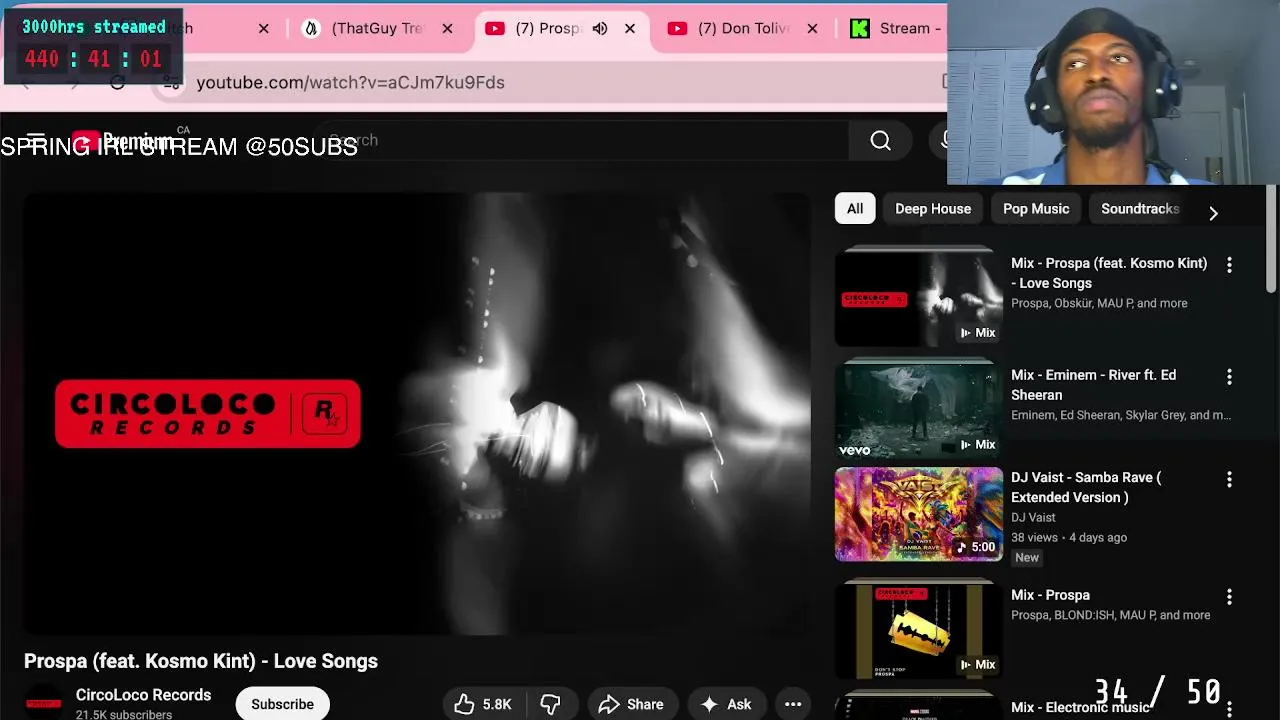
Task: Click 'Eminem, Ed Sheeran, Skylar Grey' artist text
Action: tap(1121, 415)
